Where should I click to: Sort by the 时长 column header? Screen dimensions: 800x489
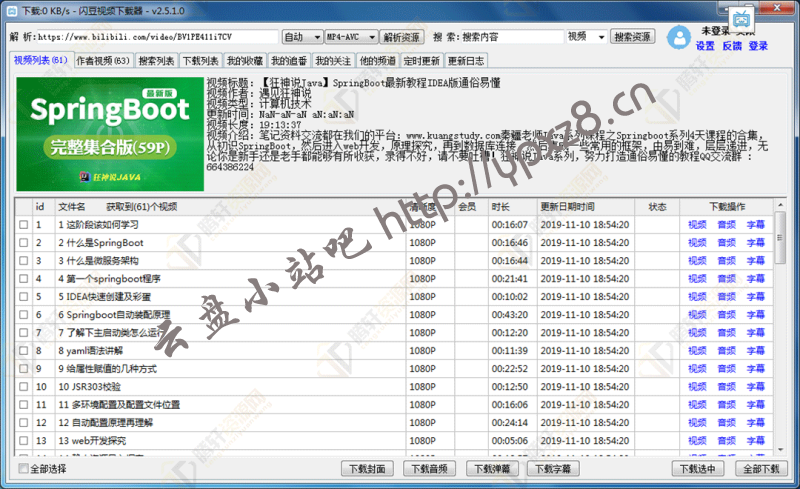tap(512, 207)
